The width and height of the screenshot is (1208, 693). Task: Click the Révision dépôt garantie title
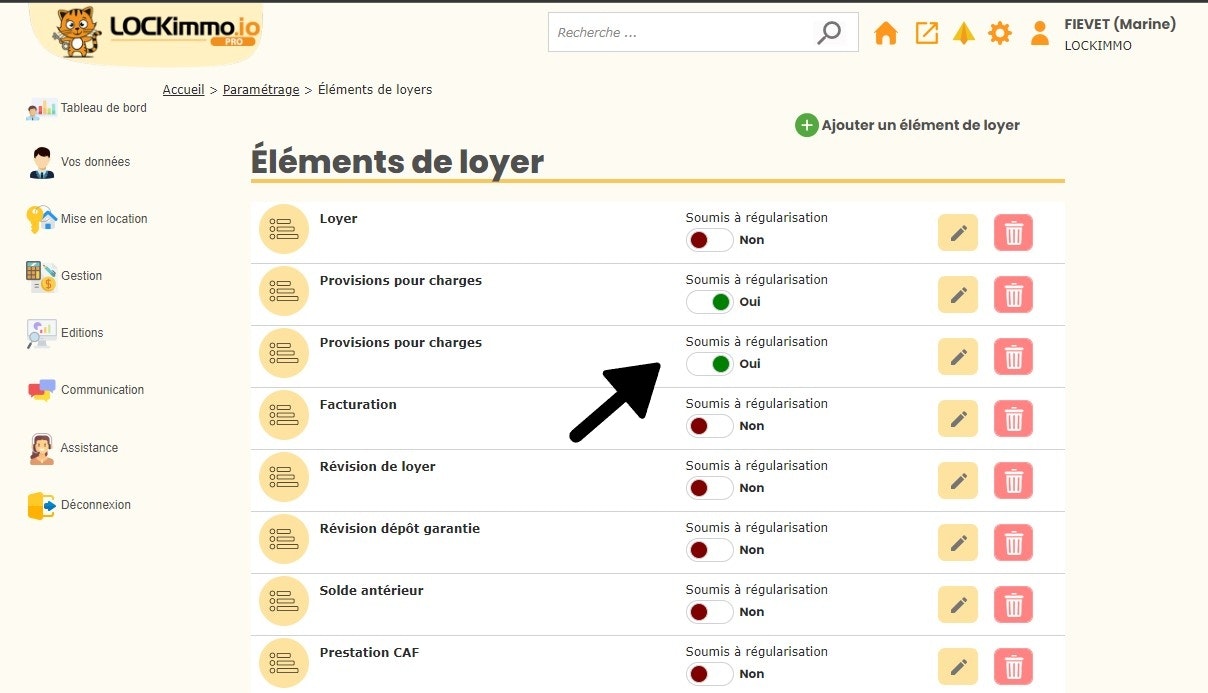pyautogui.click(x=400, y=529)
